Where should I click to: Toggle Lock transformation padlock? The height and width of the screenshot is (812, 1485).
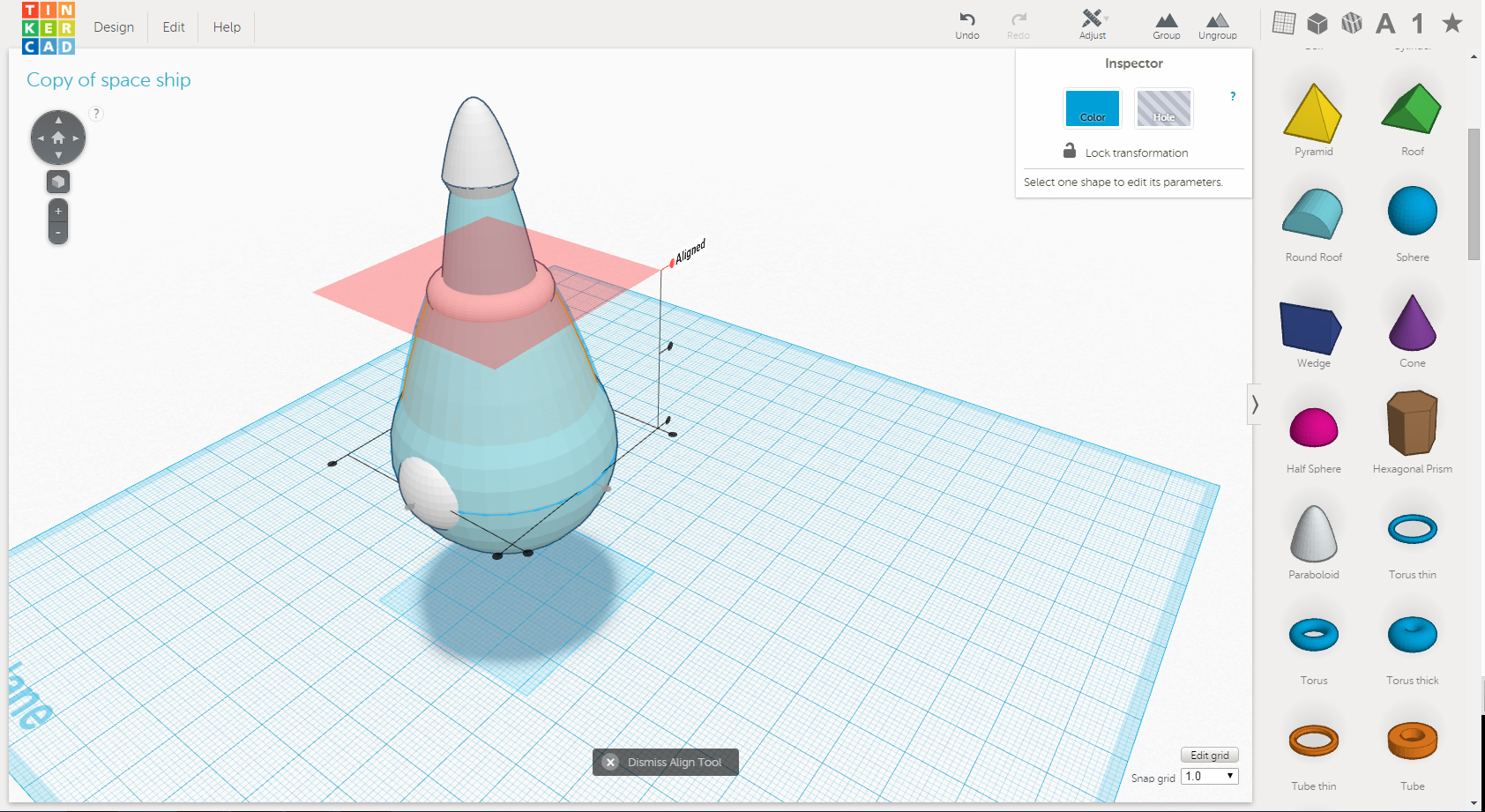(x=1070, y=151)
